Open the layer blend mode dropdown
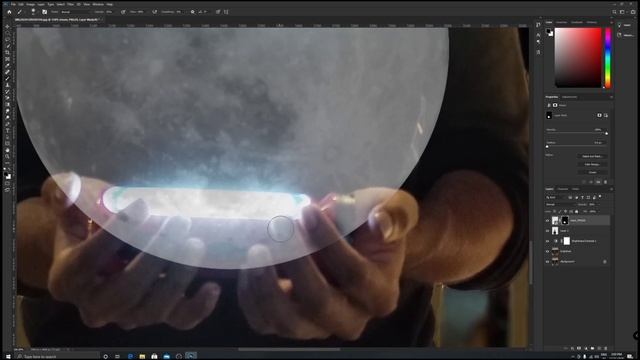Image resolution: width=640 pixels, height=360 pixels. (559, 204)
